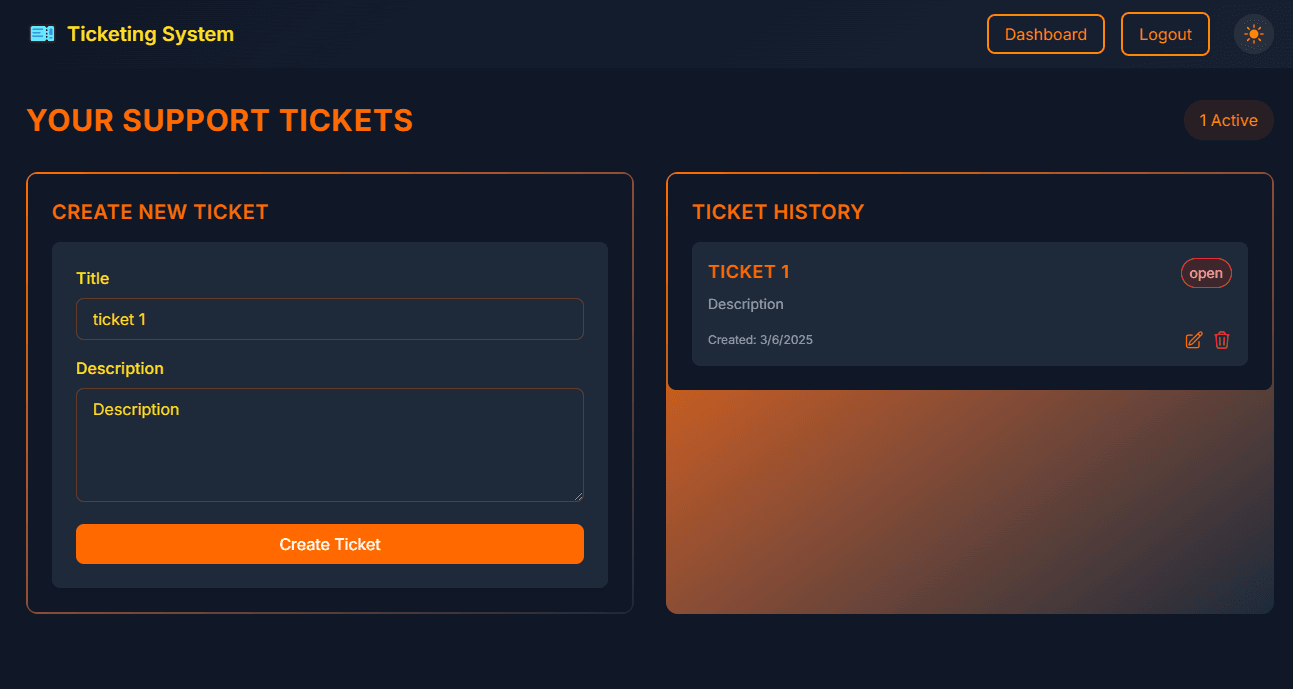Click the 'Created: 3/6/2025' timestamp

coord(760,339)
